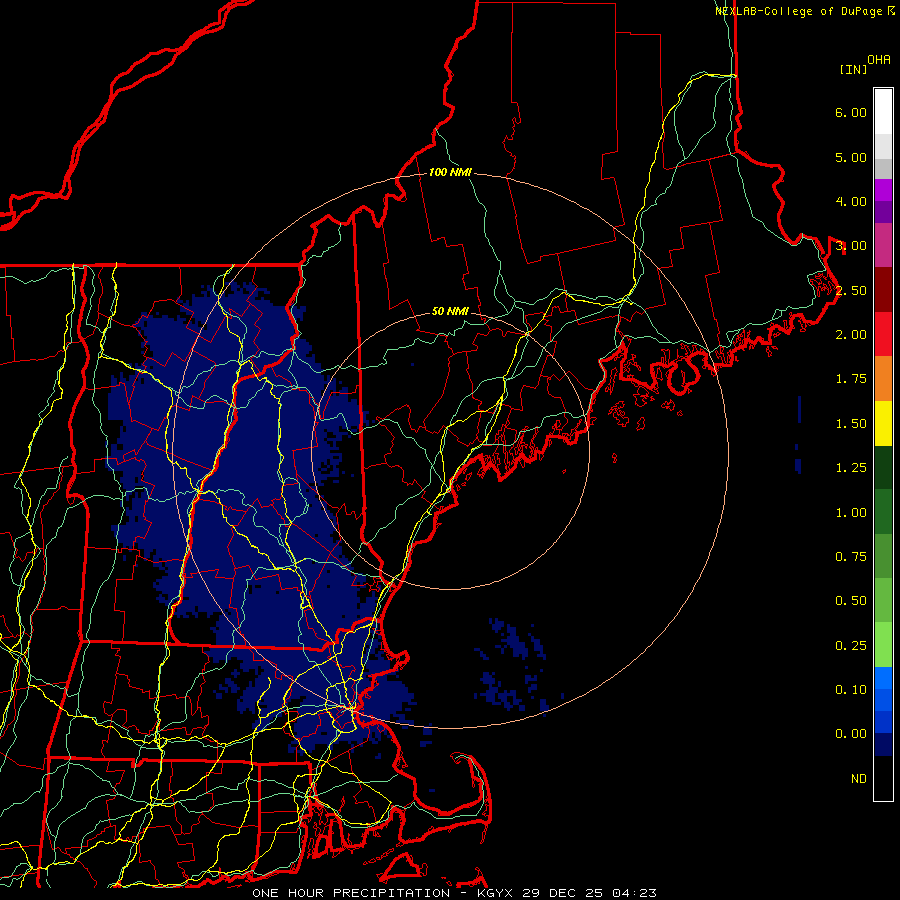The width and height of the screenshot is (900, 900).
Task: Click the white swatch at legend top
Action: [x=883, y=111]
